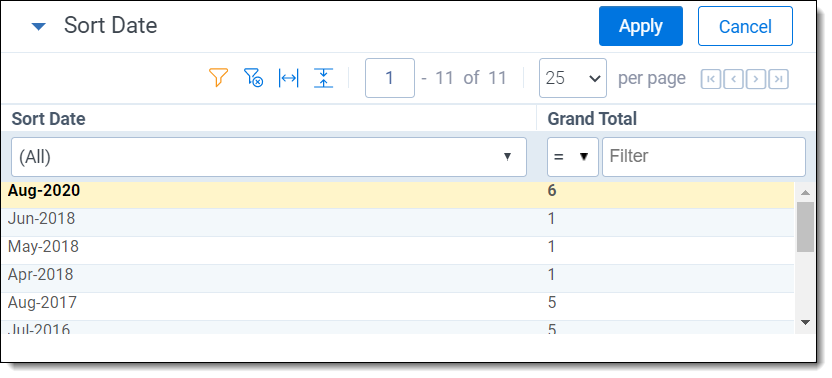The height and width of the screenshot is (378, 832).
Task: Click the Cancel button
Action: pos(745,26)
